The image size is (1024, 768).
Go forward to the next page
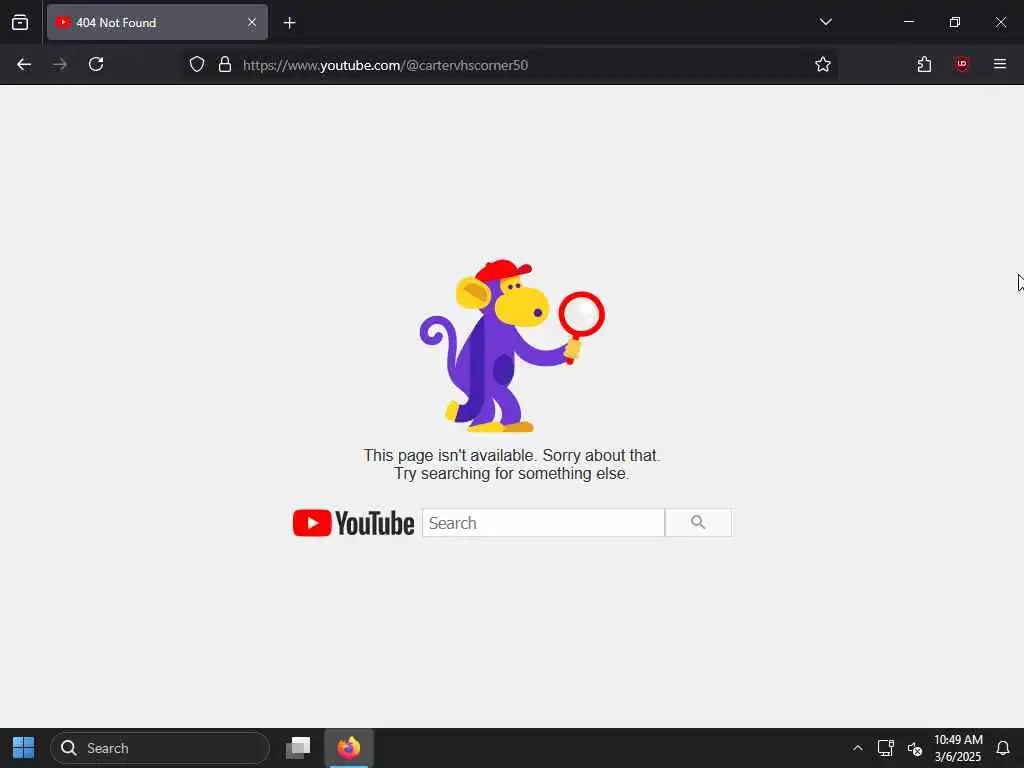click(x=60, y=64)
